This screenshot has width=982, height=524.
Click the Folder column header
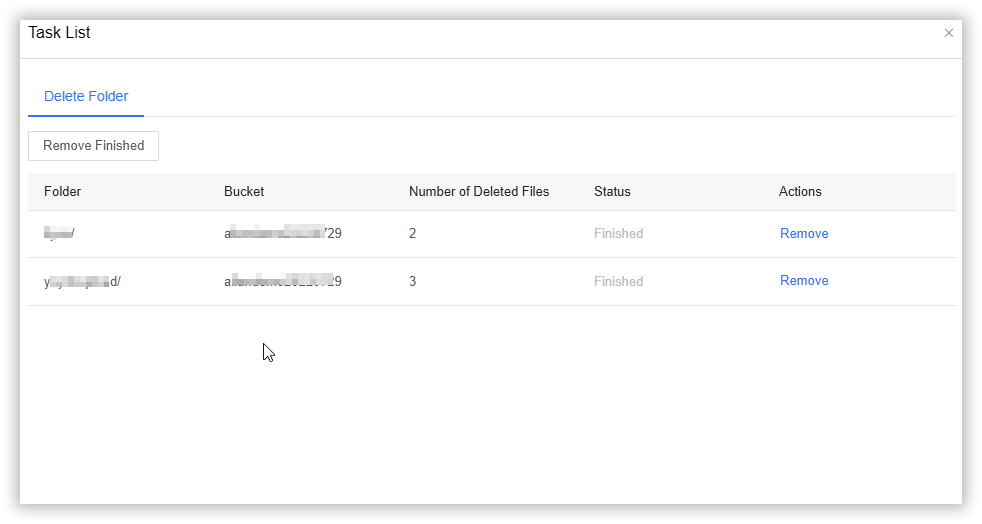point(63,192)
